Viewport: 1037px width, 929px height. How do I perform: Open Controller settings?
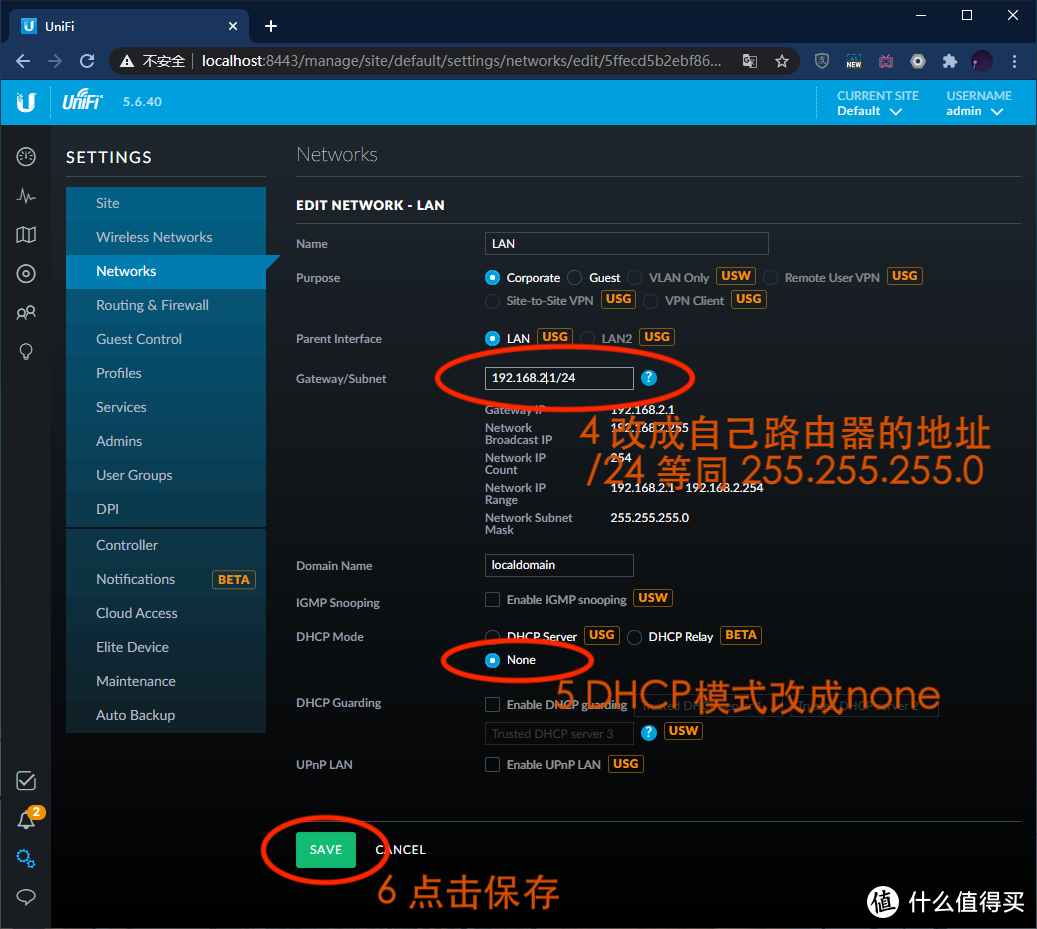[166, 545]
